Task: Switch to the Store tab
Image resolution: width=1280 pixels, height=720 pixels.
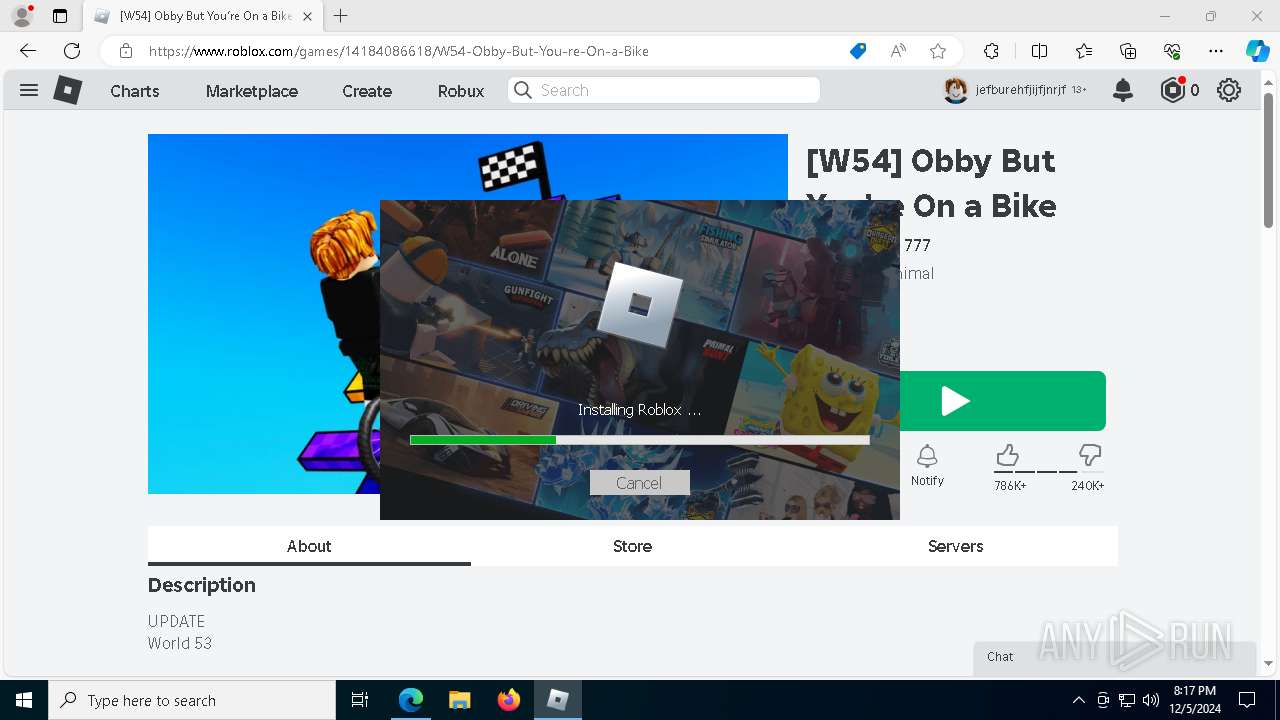Action: click(x=632, y=546)
